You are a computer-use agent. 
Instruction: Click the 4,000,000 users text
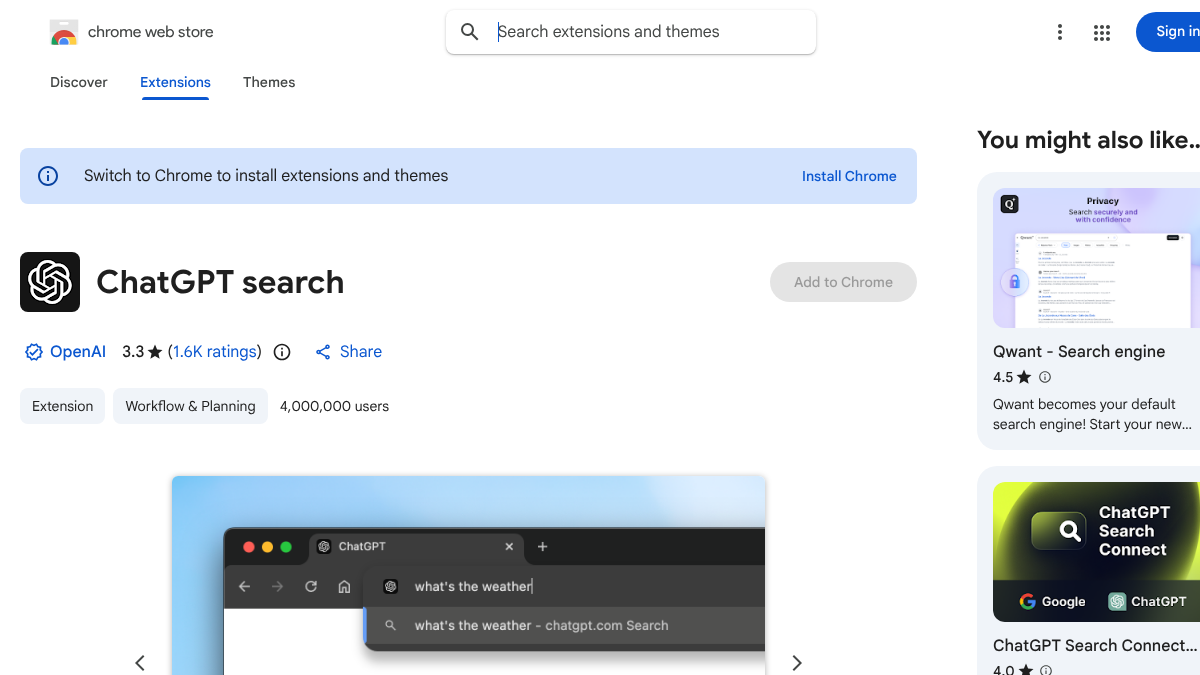pos(334,406)
